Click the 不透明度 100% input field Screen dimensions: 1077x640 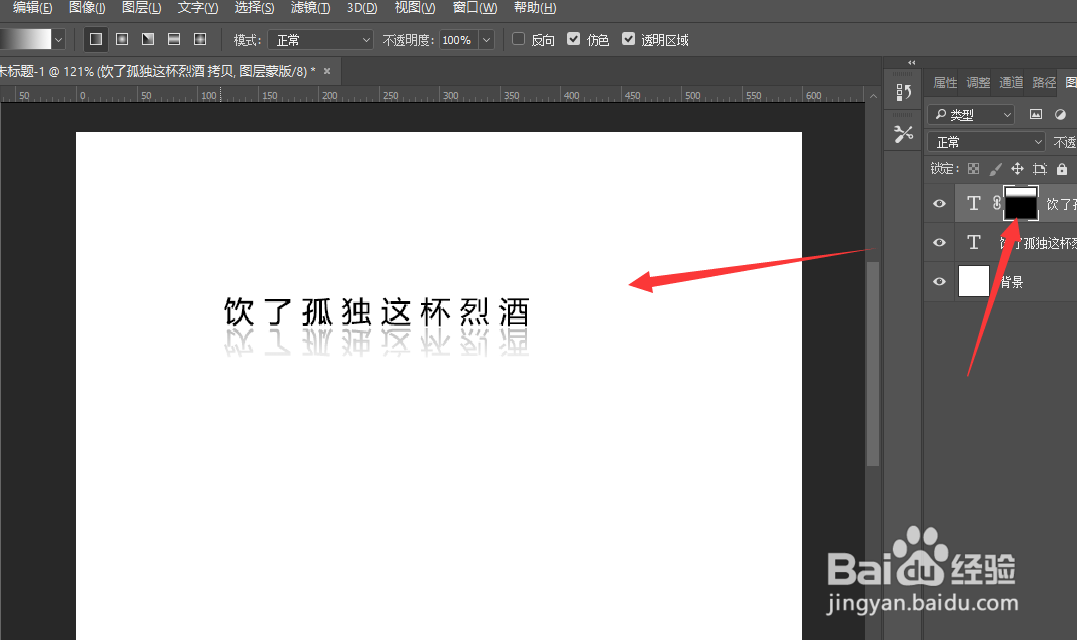[457, 40]
